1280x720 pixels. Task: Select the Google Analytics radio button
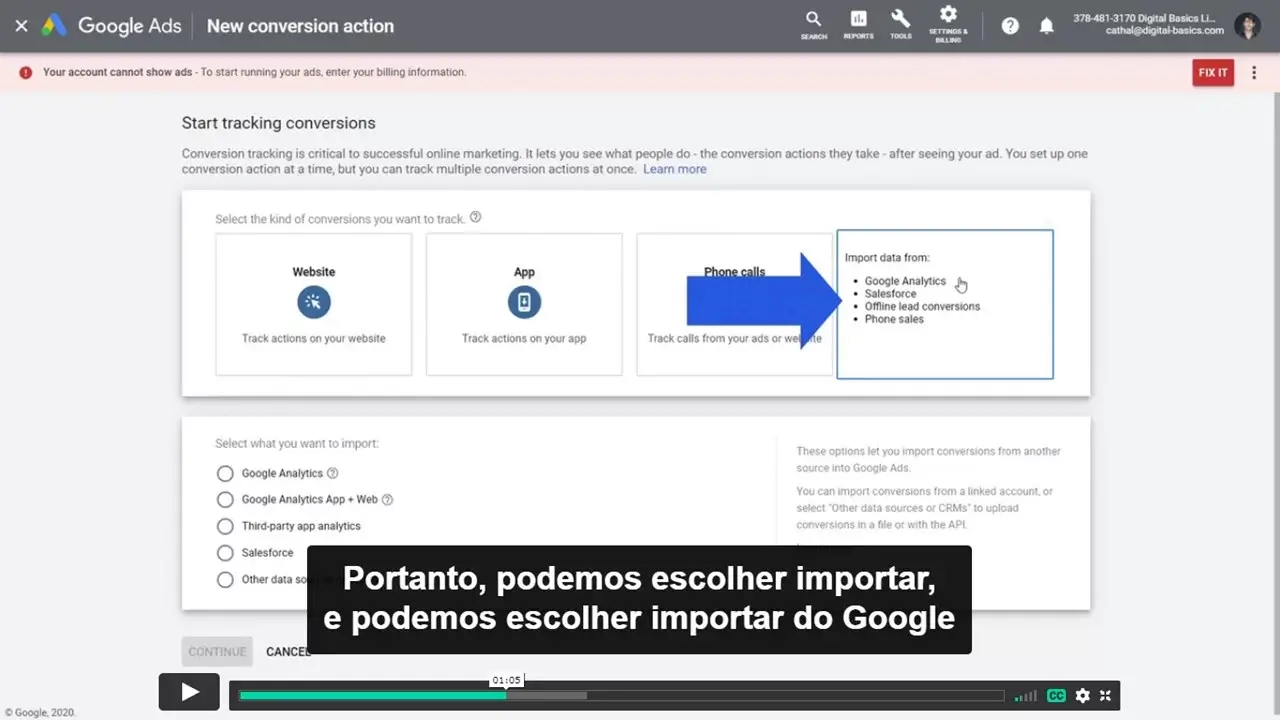(x=225, y=473)
